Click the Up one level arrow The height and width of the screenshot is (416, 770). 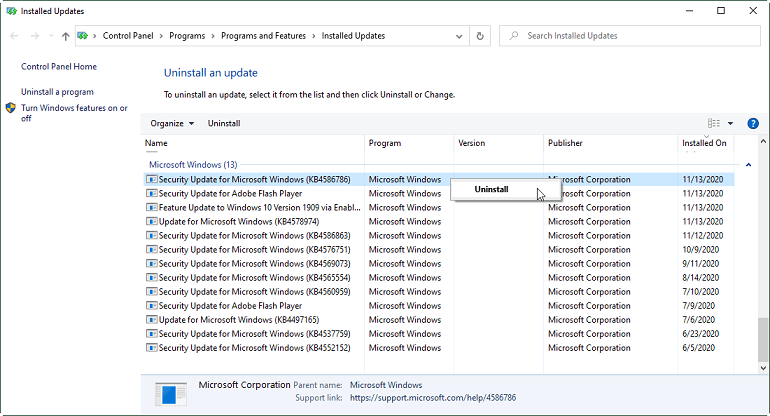click(x=66, y=36)
